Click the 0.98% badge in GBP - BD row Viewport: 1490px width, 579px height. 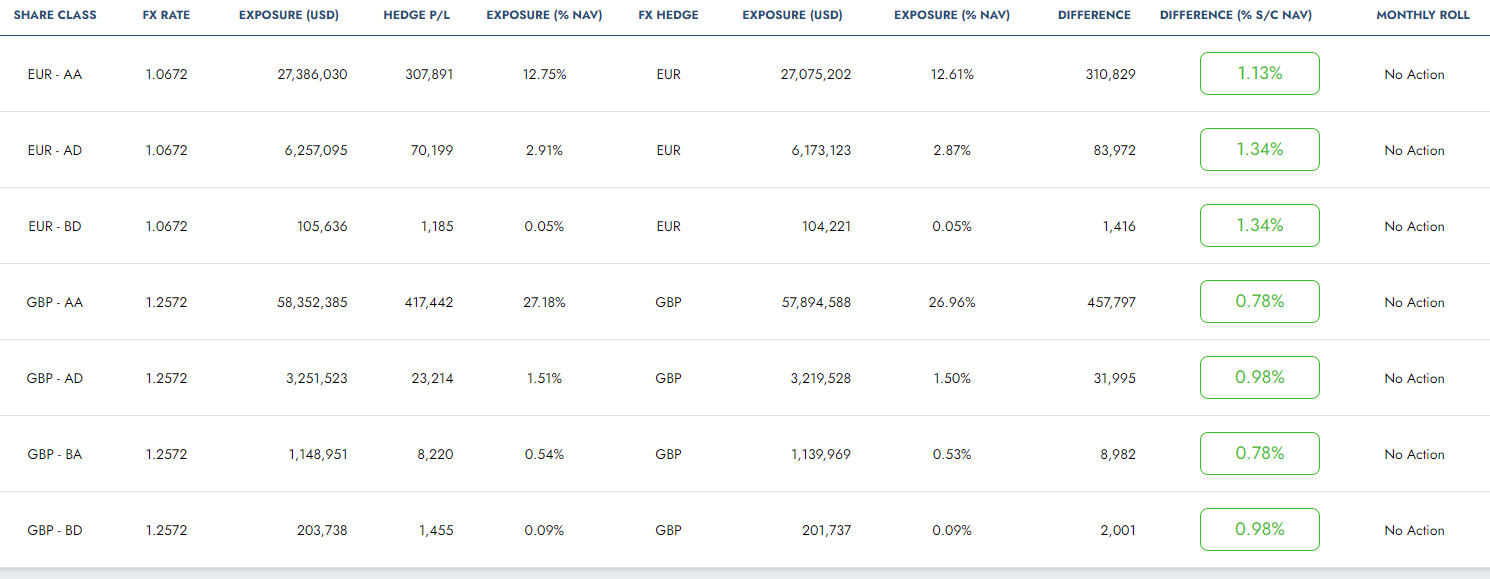1259,530
